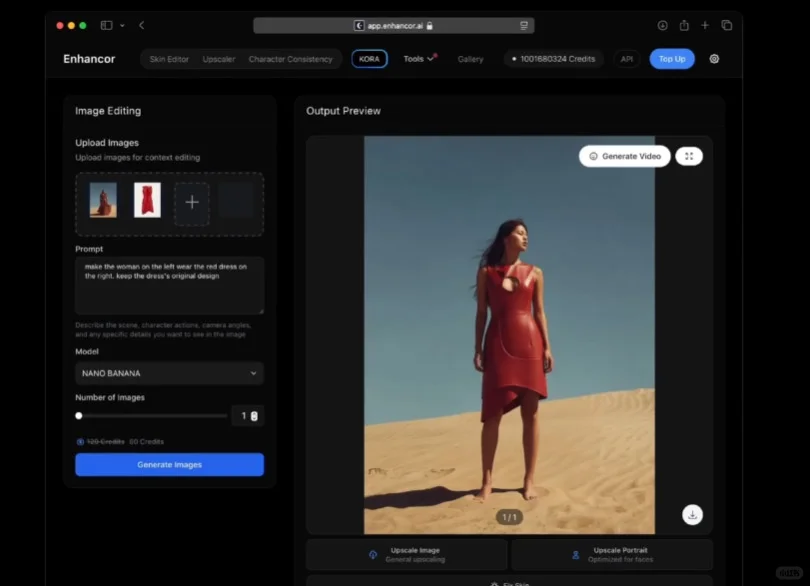This screenshot has width=810, height=586.
Task: Switch to Skin Editor tab
Action: click(169, 59)
